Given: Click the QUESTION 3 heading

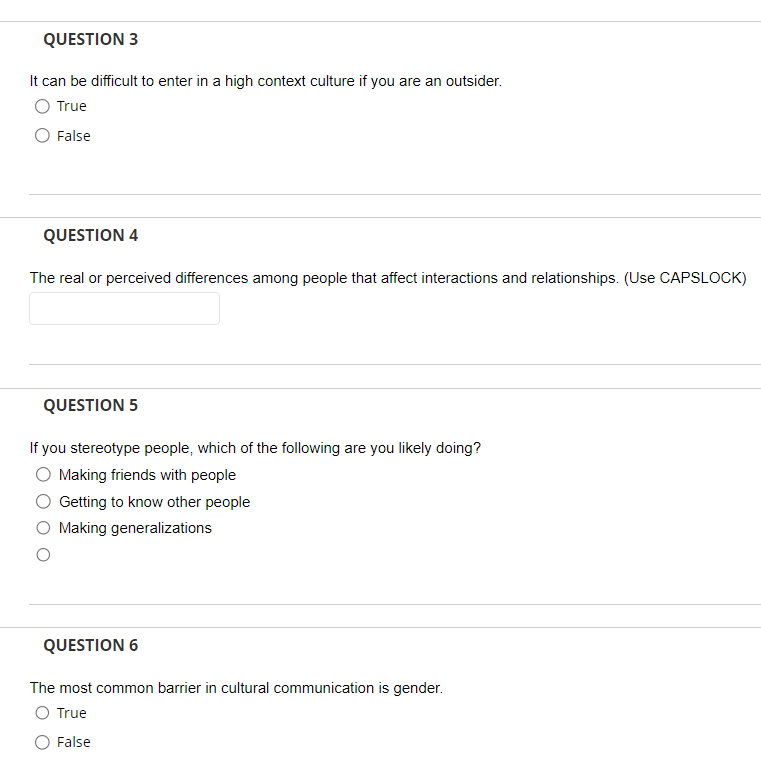Looking at the screenshot, I should pyautogui.click(x=91, y=39).
